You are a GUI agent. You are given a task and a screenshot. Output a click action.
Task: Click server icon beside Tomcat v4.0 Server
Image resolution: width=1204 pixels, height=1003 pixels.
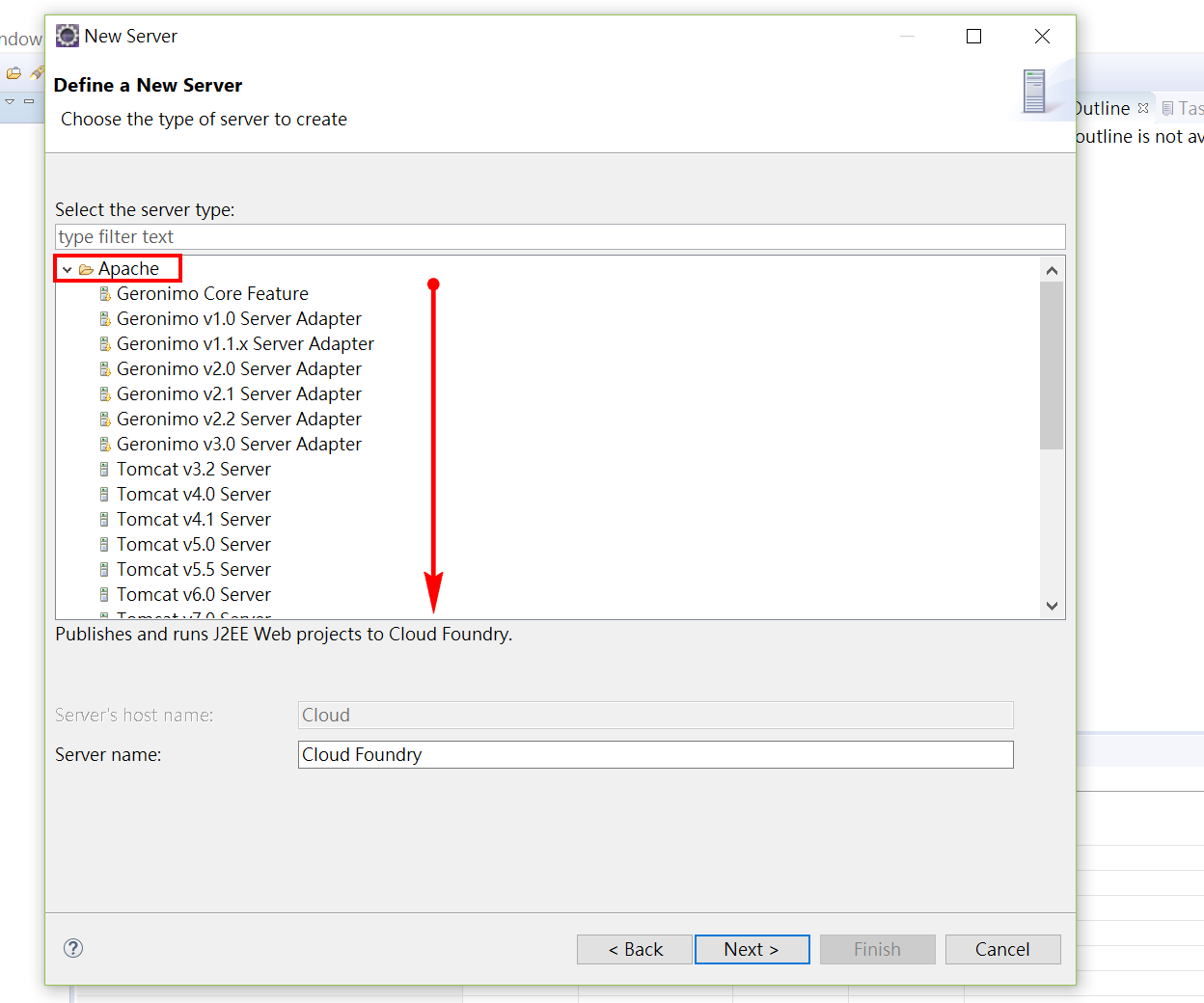(104, 494)
